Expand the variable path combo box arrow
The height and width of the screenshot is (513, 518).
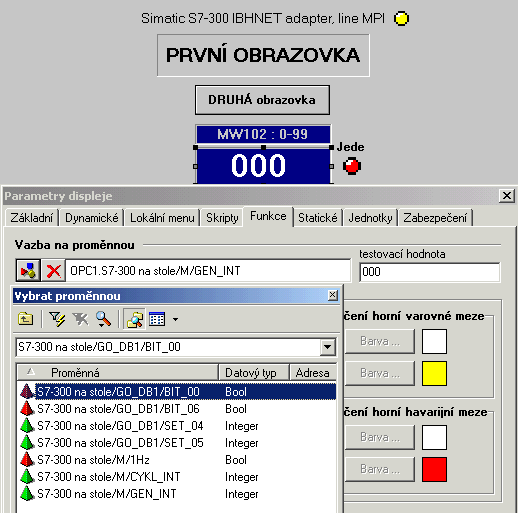point(328,347)
